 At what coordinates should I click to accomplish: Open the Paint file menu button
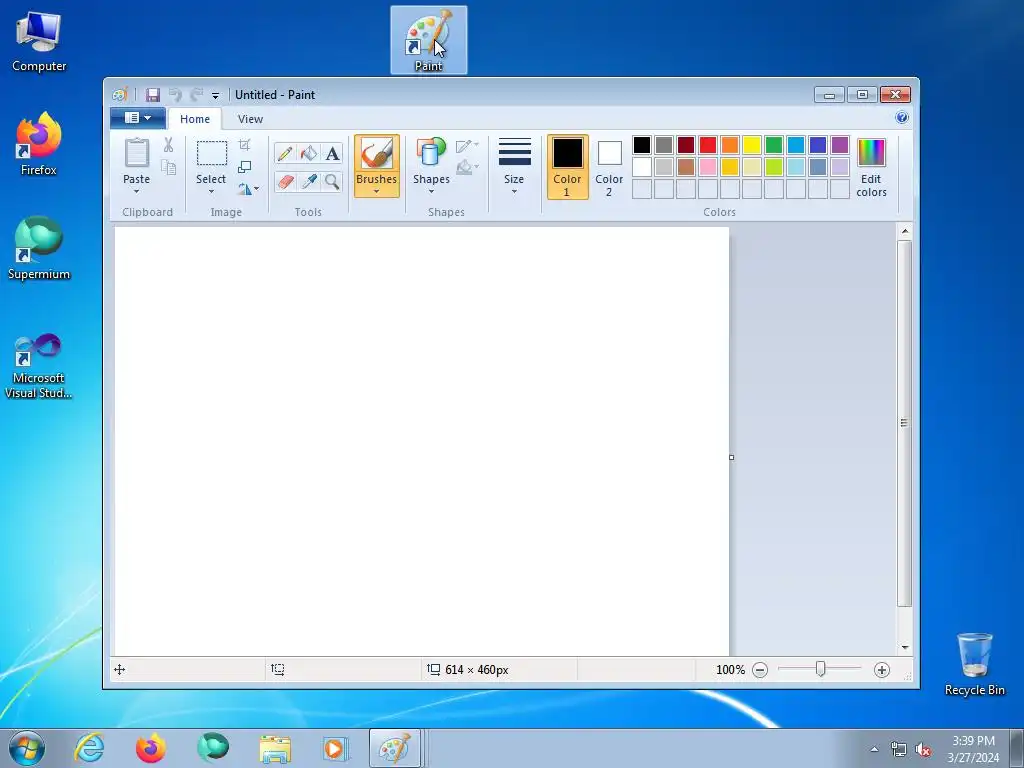137,118
